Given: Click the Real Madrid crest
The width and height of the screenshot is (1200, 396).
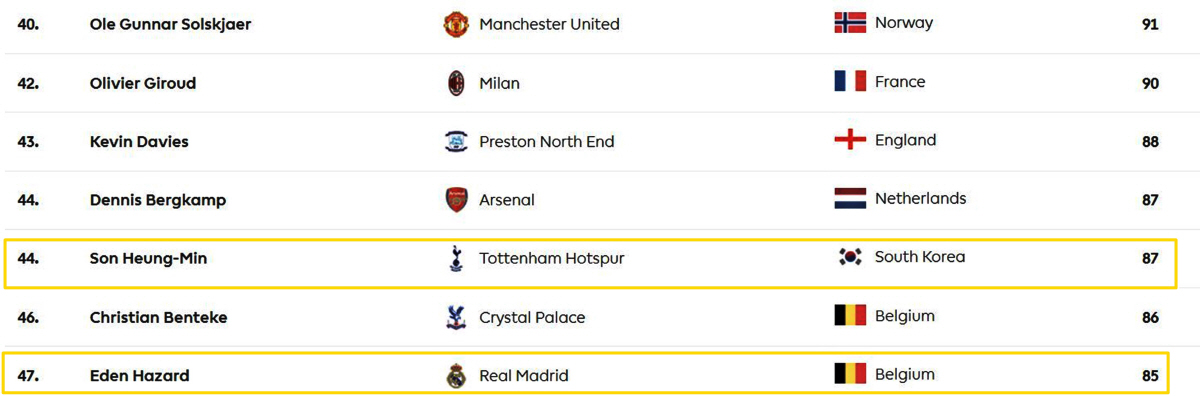Looking at the screenshot, I should pyautogui.click(x=456, y=376).
